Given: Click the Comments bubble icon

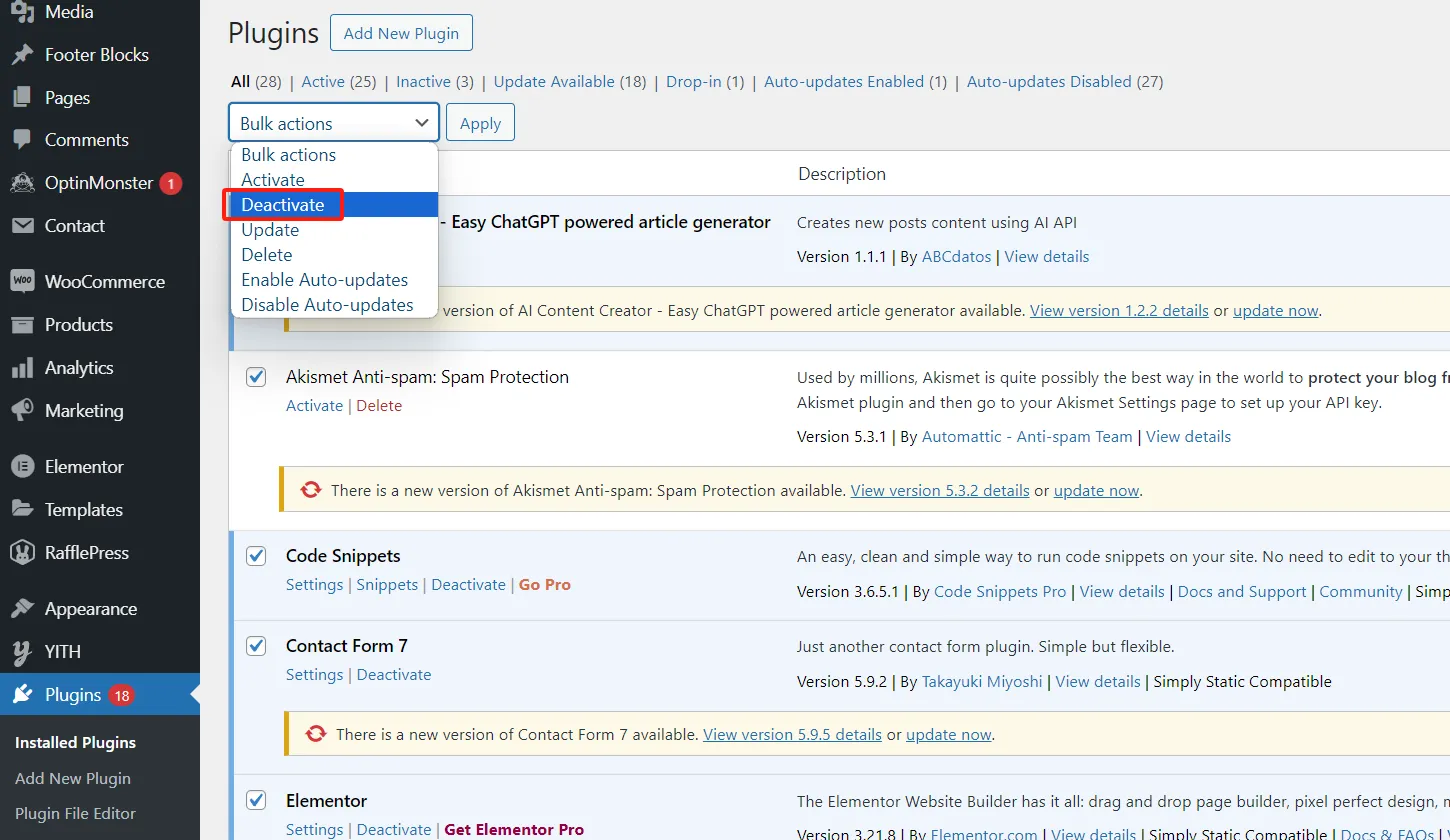Looking at the screenshot, I should 22,140.
